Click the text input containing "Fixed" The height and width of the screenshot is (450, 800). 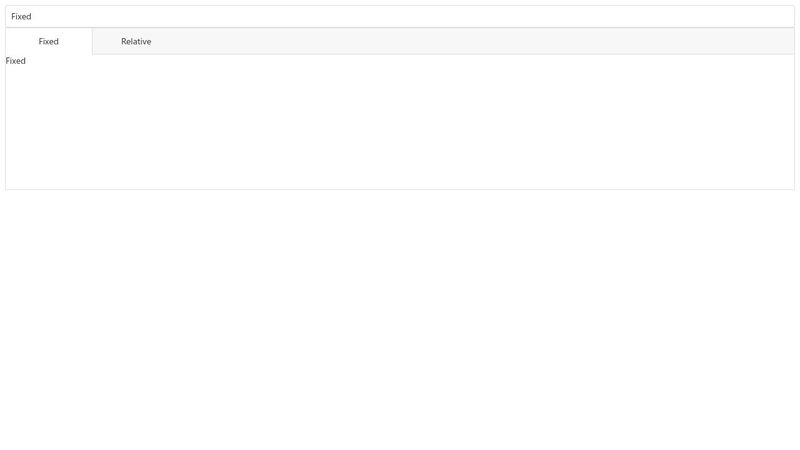tap(400, 16)
